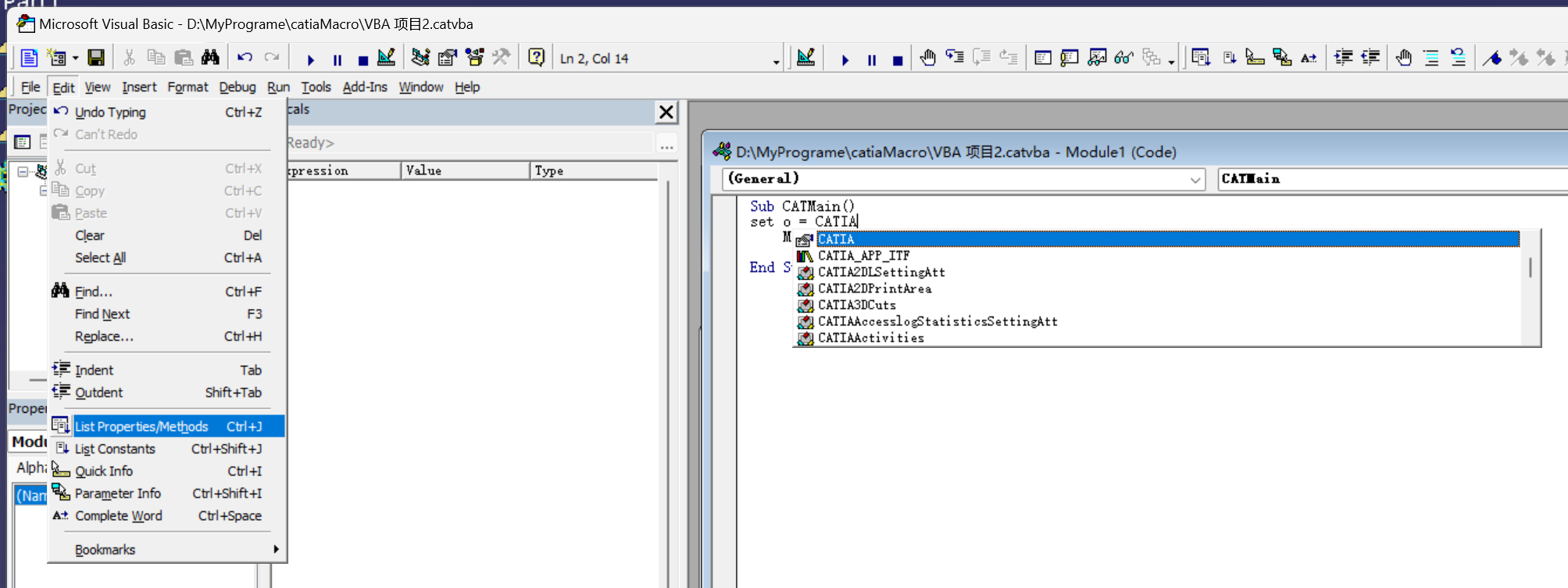Open Properties Window via its toolbar icon

(448, 58)
